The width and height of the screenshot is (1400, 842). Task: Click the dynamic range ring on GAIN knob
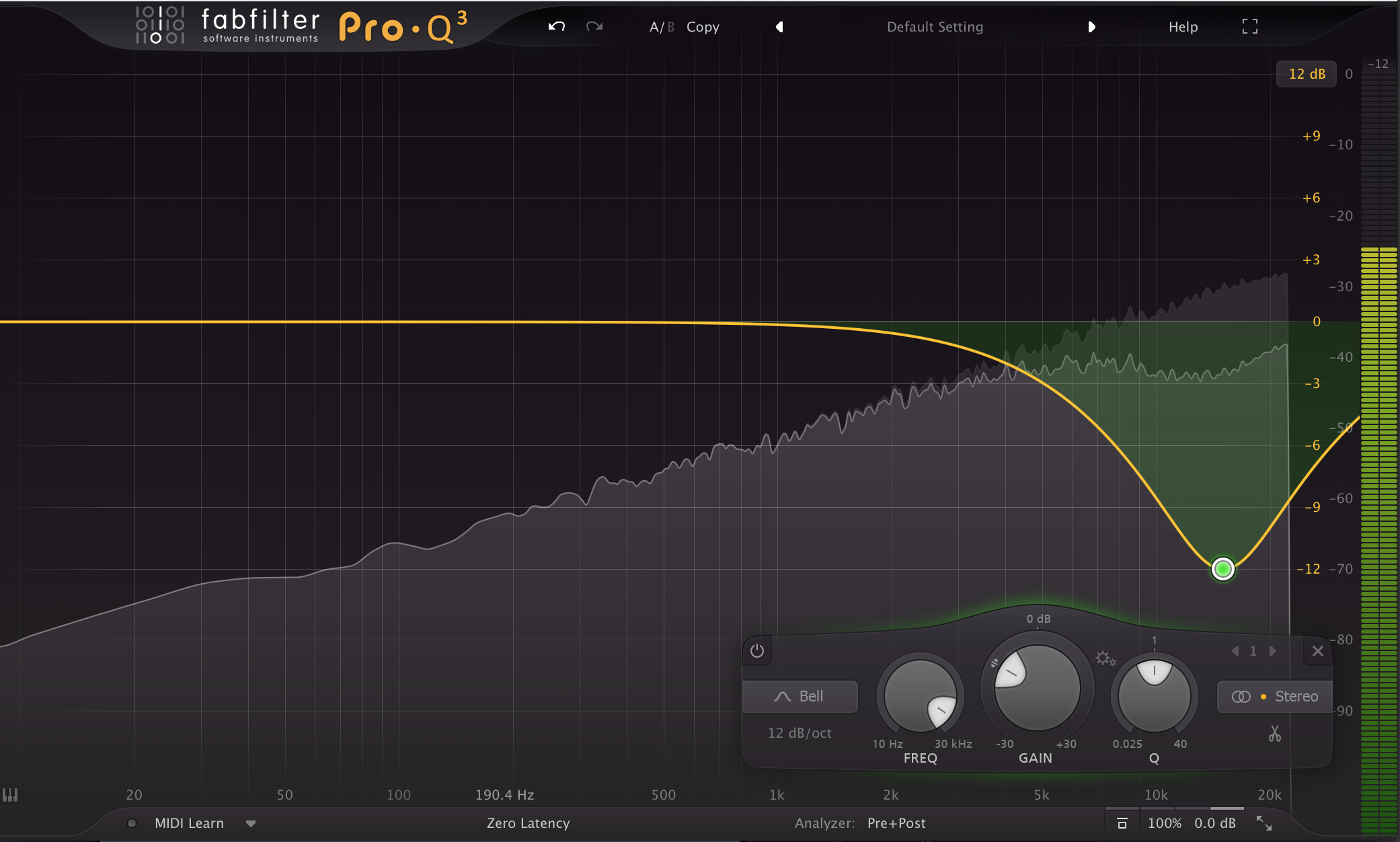995,663
